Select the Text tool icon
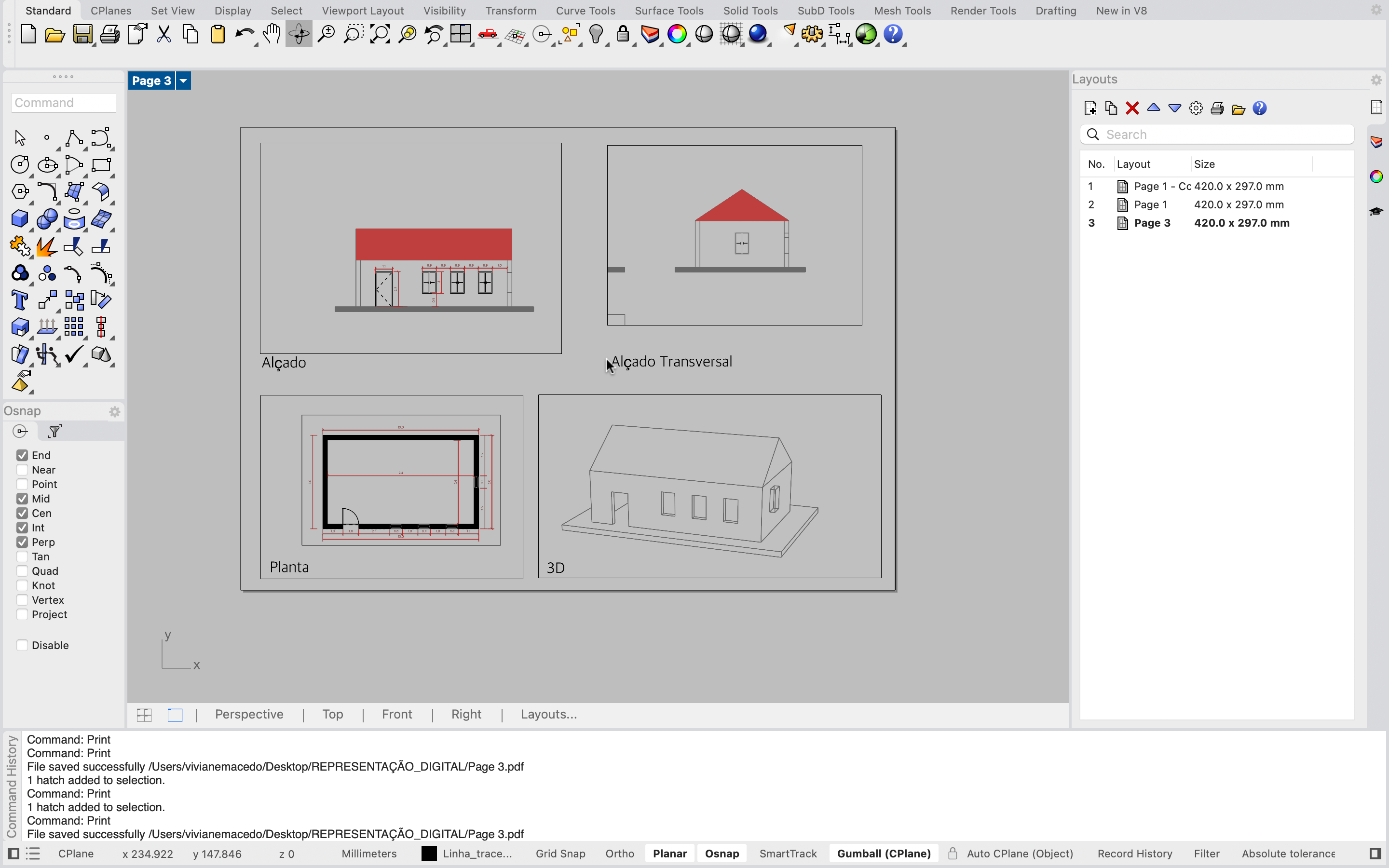1389x868 pixels. click(19, 300)
